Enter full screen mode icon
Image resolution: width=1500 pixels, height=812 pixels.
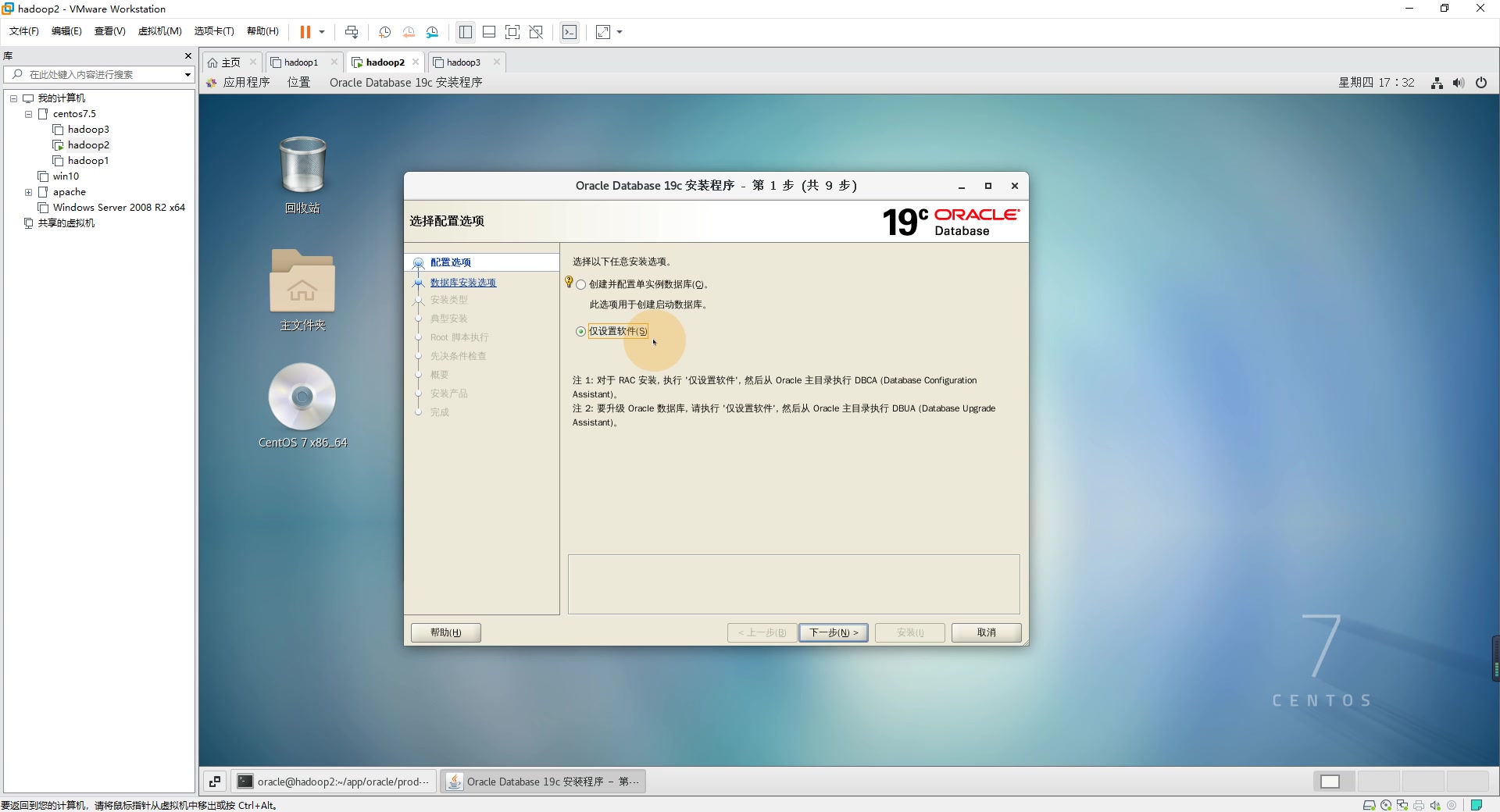coord(512,32)
